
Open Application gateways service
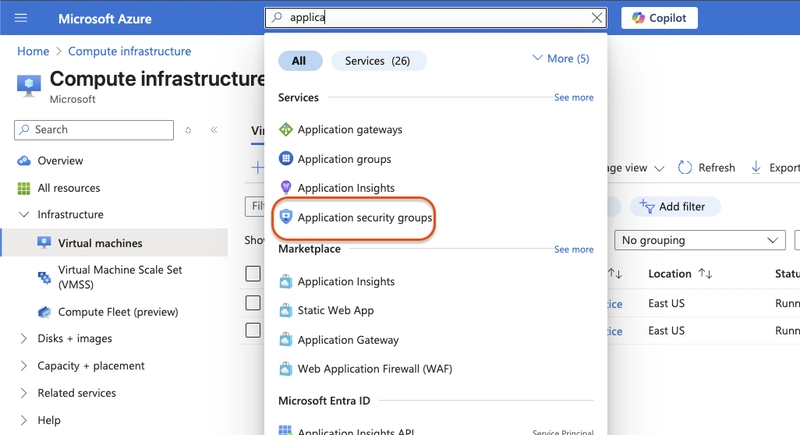350,130
